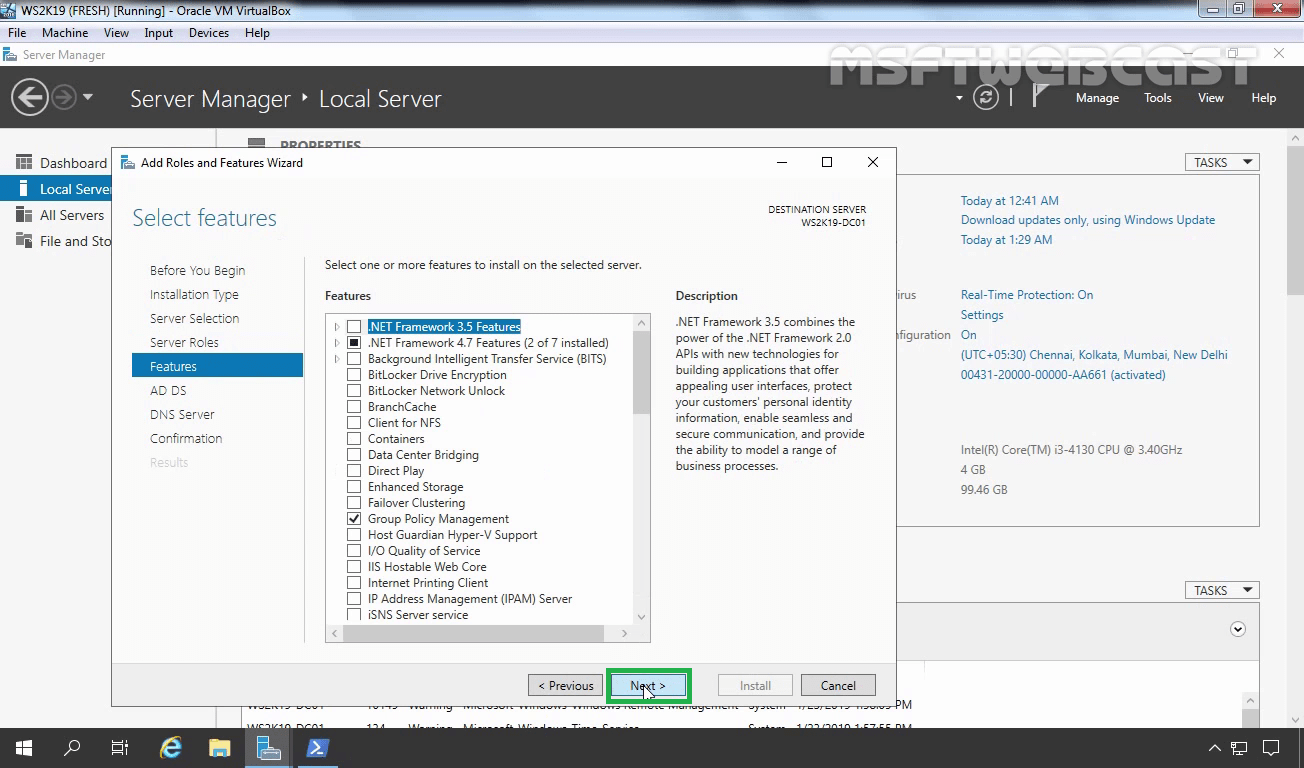Show hidden tray icons chevron
Screen dimensions: 1304x768
pyautogui.click(x=1215, y=748)
